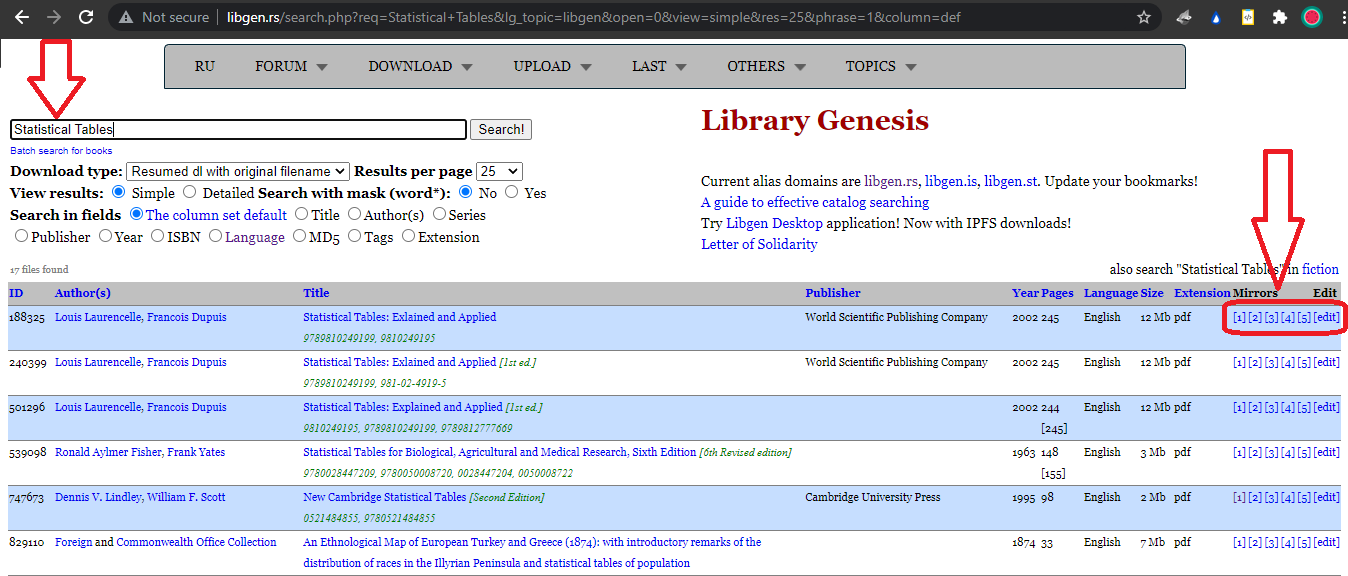Select the Extension search field radio

pyautogui.click(x=408, y=237)
